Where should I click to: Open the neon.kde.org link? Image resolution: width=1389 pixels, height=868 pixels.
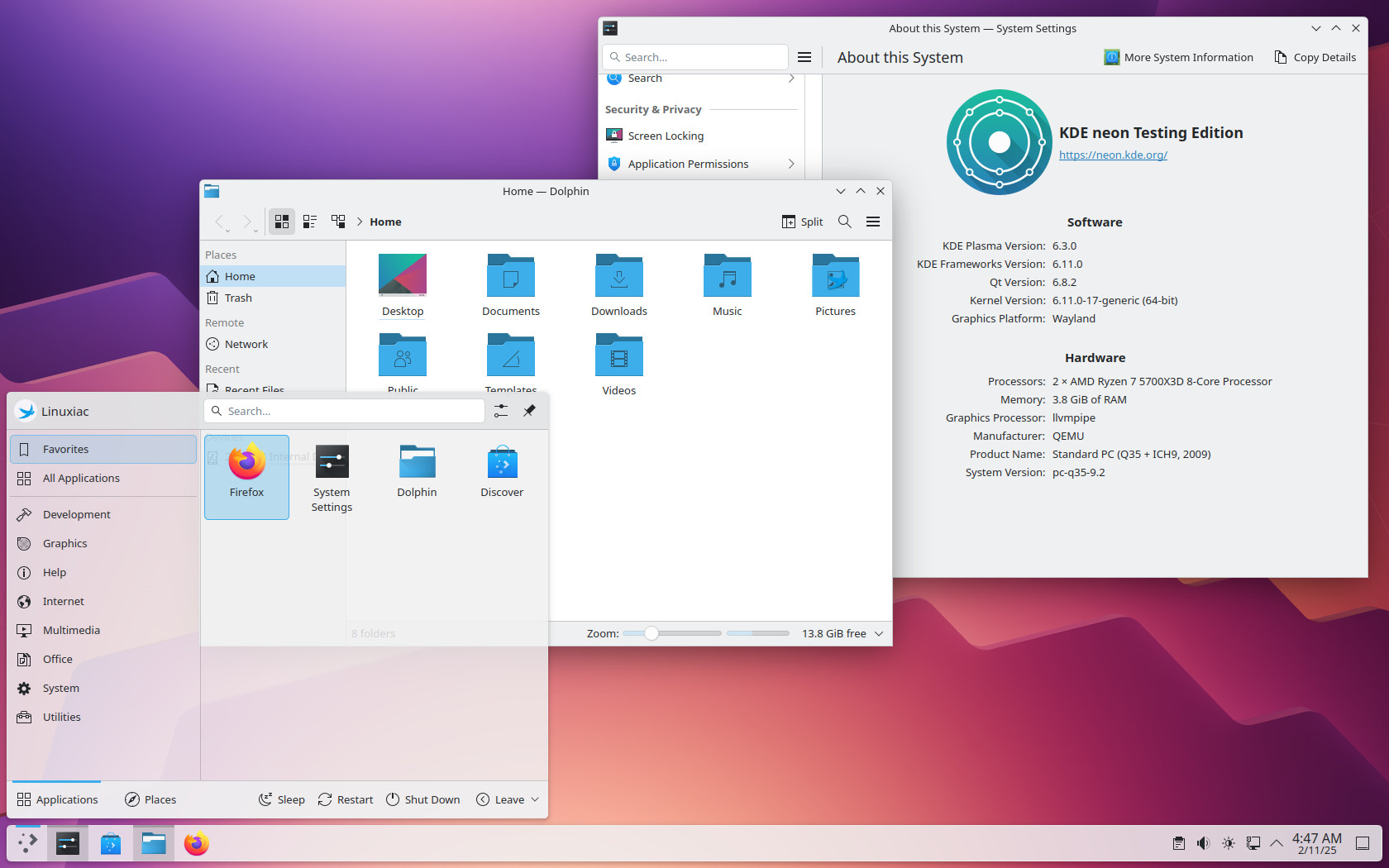(1113, 155)
